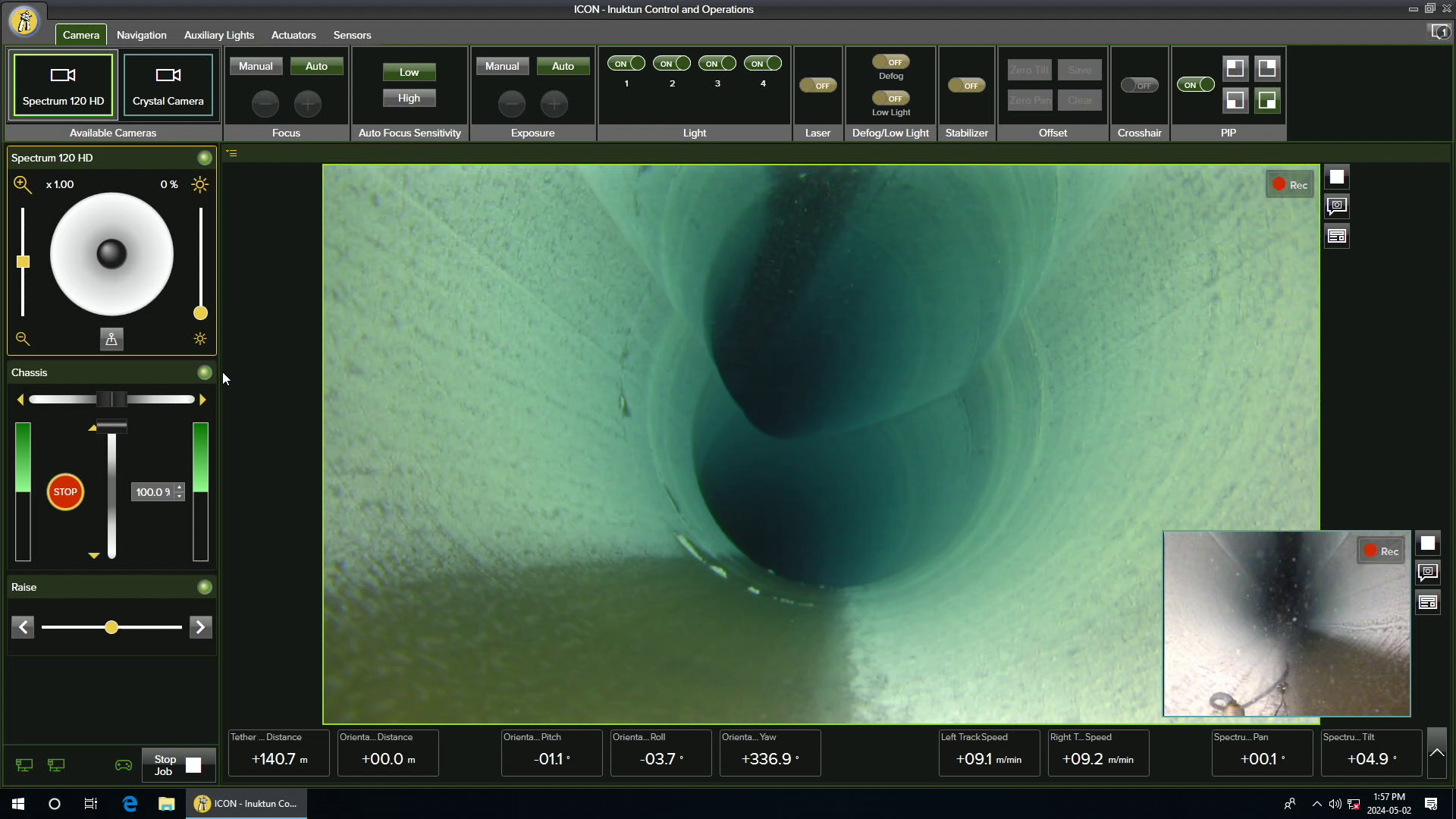Turn off the PIP toggle
The height and width of the screenshot is (819, 1456).
coord(1196,85)
